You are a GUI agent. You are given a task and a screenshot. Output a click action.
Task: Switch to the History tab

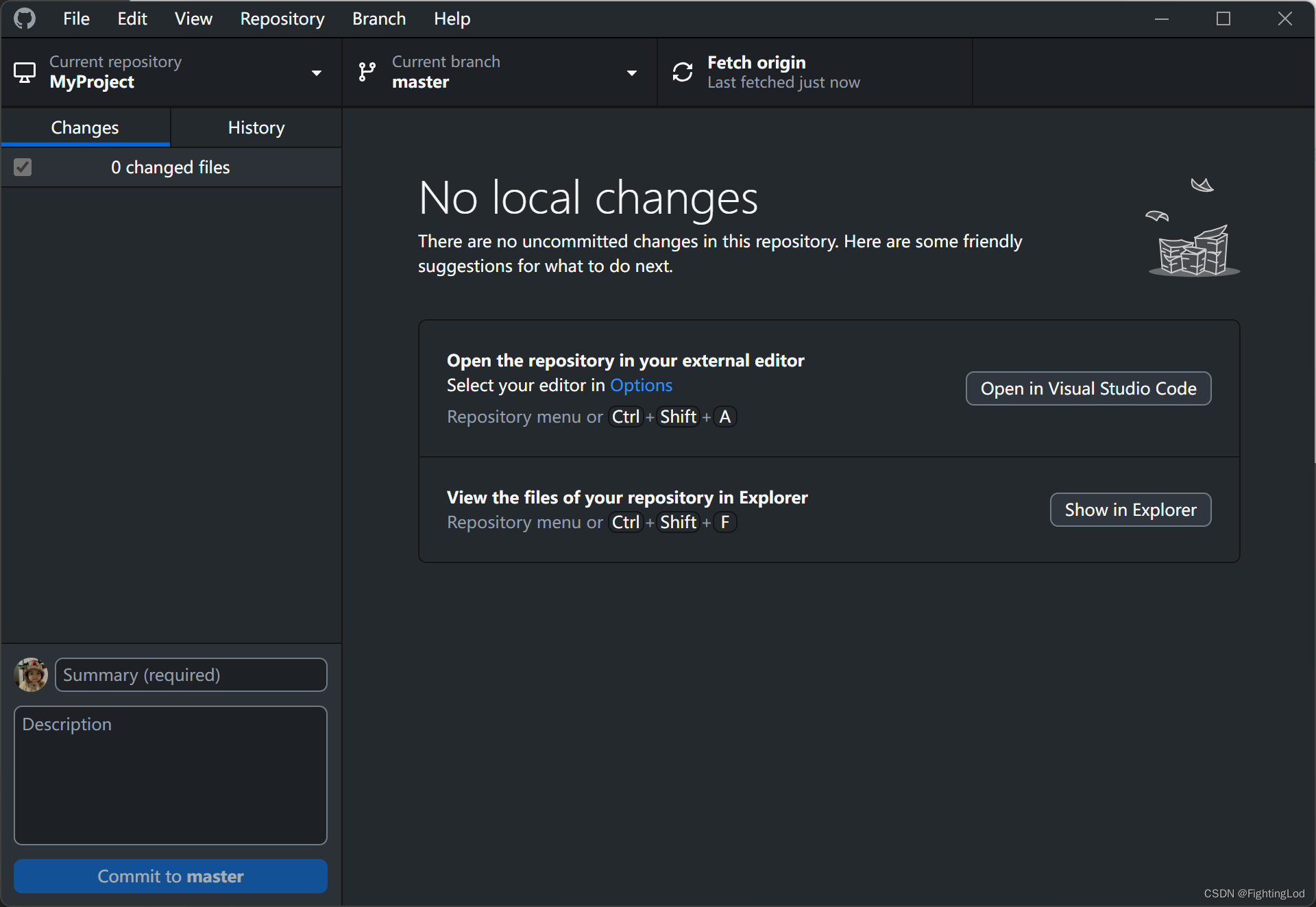(256, 127)
